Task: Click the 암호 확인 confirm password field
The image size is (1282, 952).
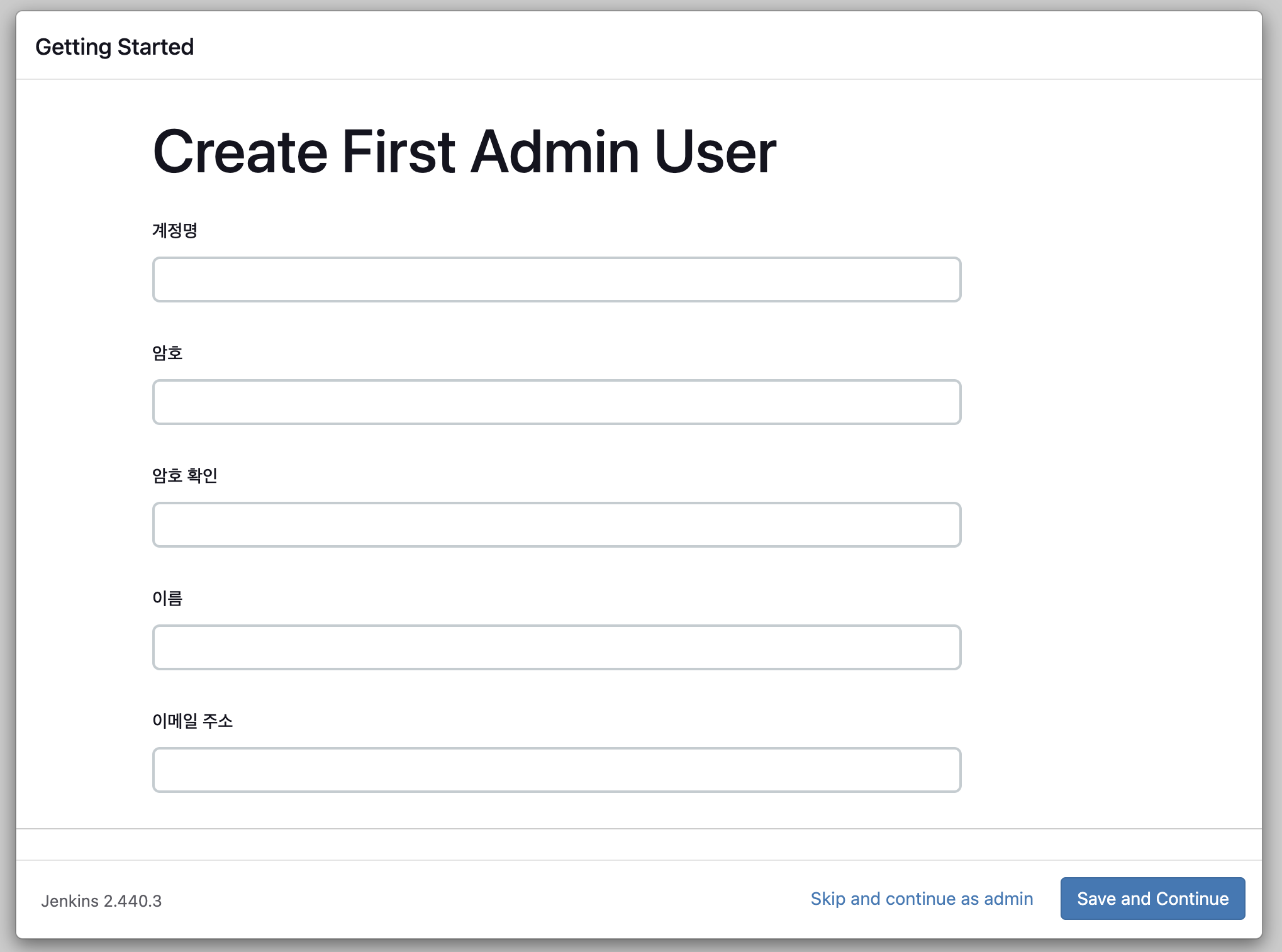Action: coord(556,524)
